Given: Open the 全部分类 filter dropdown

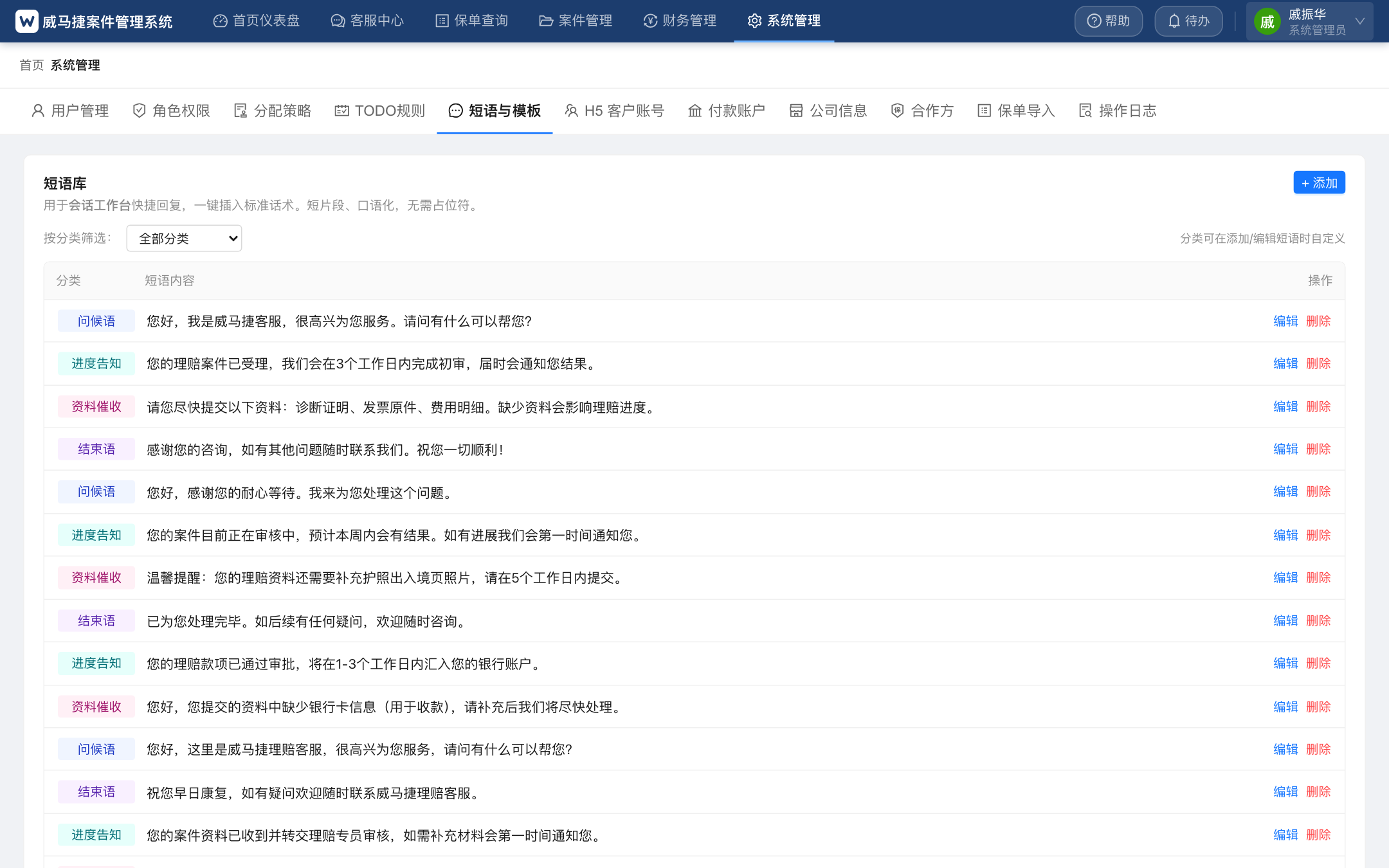Looking at the screenshot, I should pyautogui.click(x=184, y=238).
